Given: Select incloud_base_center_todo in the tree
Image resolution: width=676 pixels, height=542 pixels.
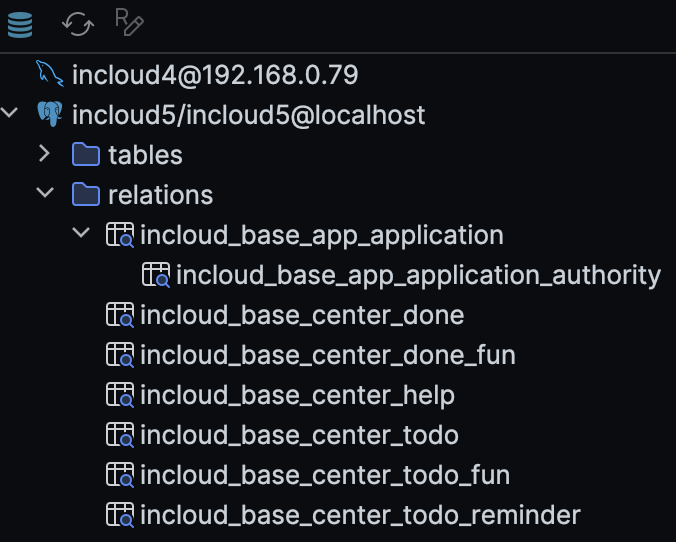Looking at the screenshot, I should click(x=299, y=435).
